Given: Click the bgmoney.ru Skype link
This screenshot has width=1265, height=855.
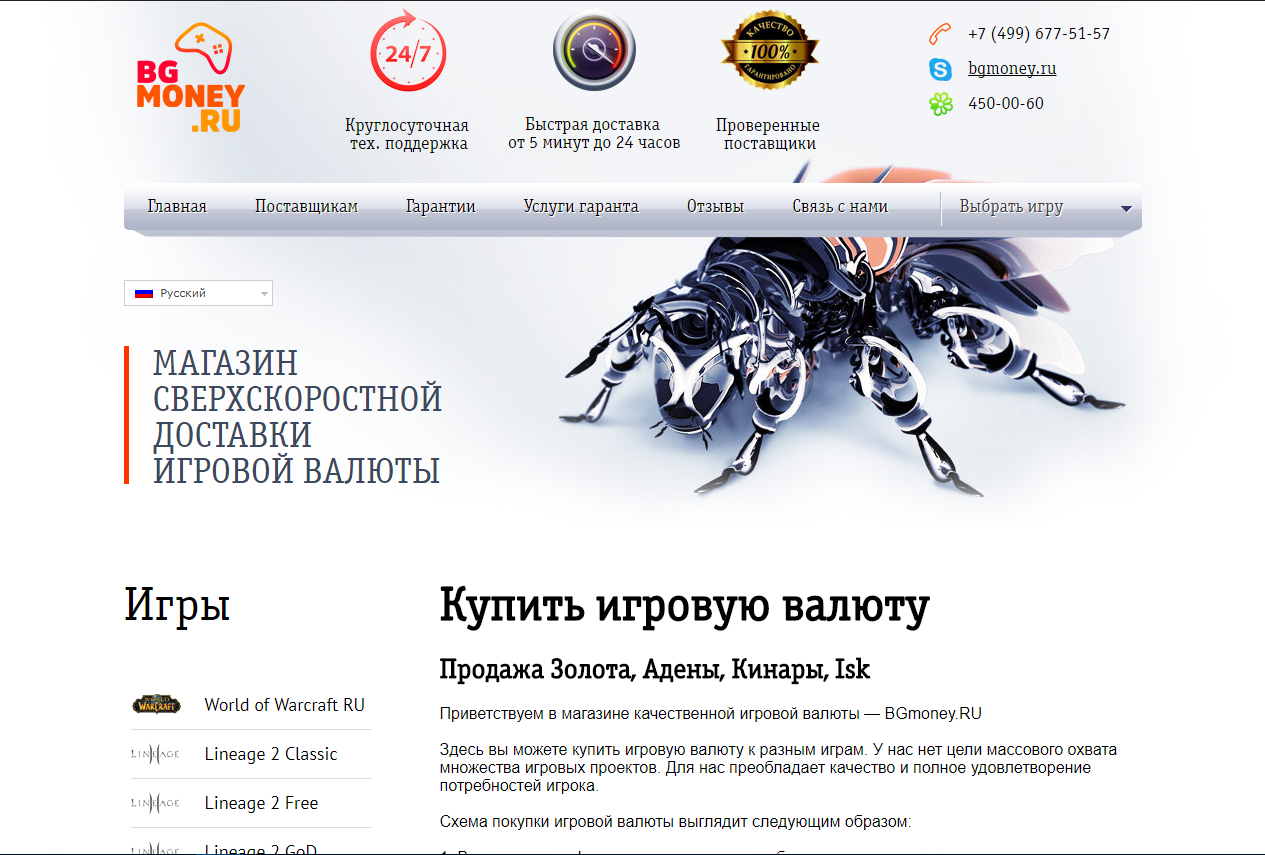Looking at the screenshot, I should point(1012,69).
